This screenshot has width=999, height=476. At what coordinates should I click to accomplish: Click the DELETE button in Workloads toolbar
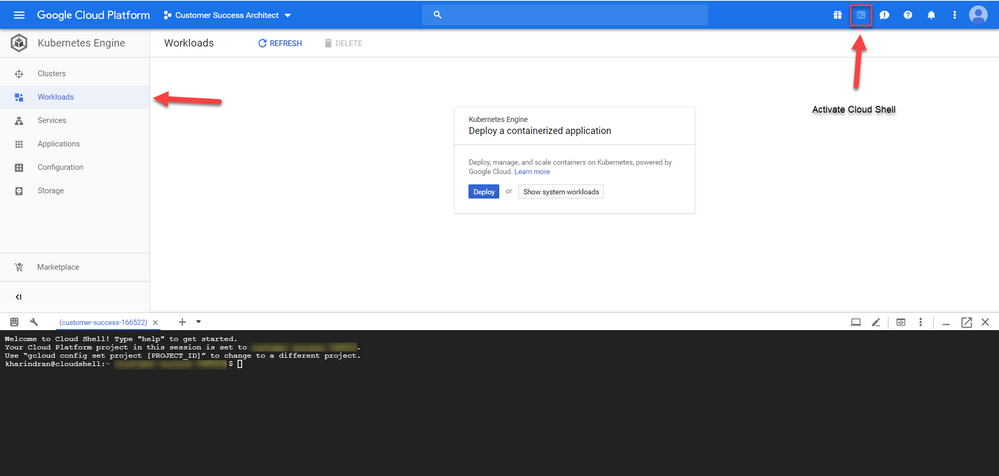pyautogui.click(x=343, y=43)
